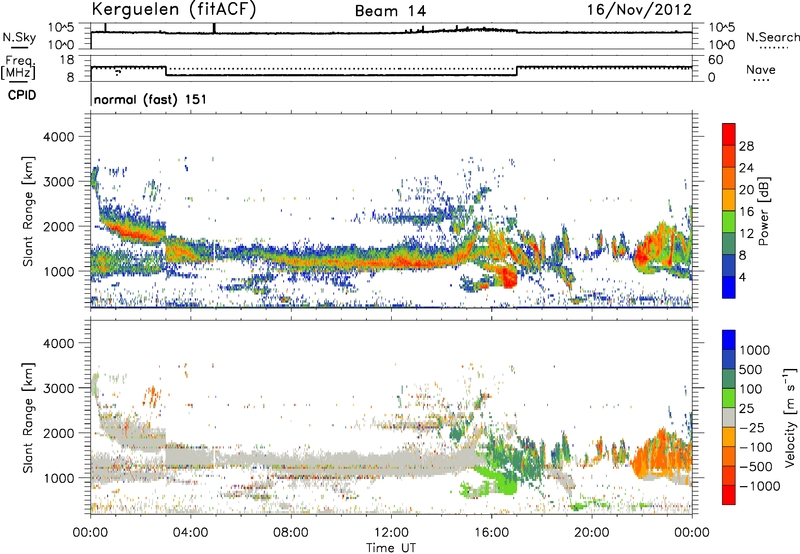
Task: Click the -500 value on the Velocity colorbar
Action: [755, 467]
